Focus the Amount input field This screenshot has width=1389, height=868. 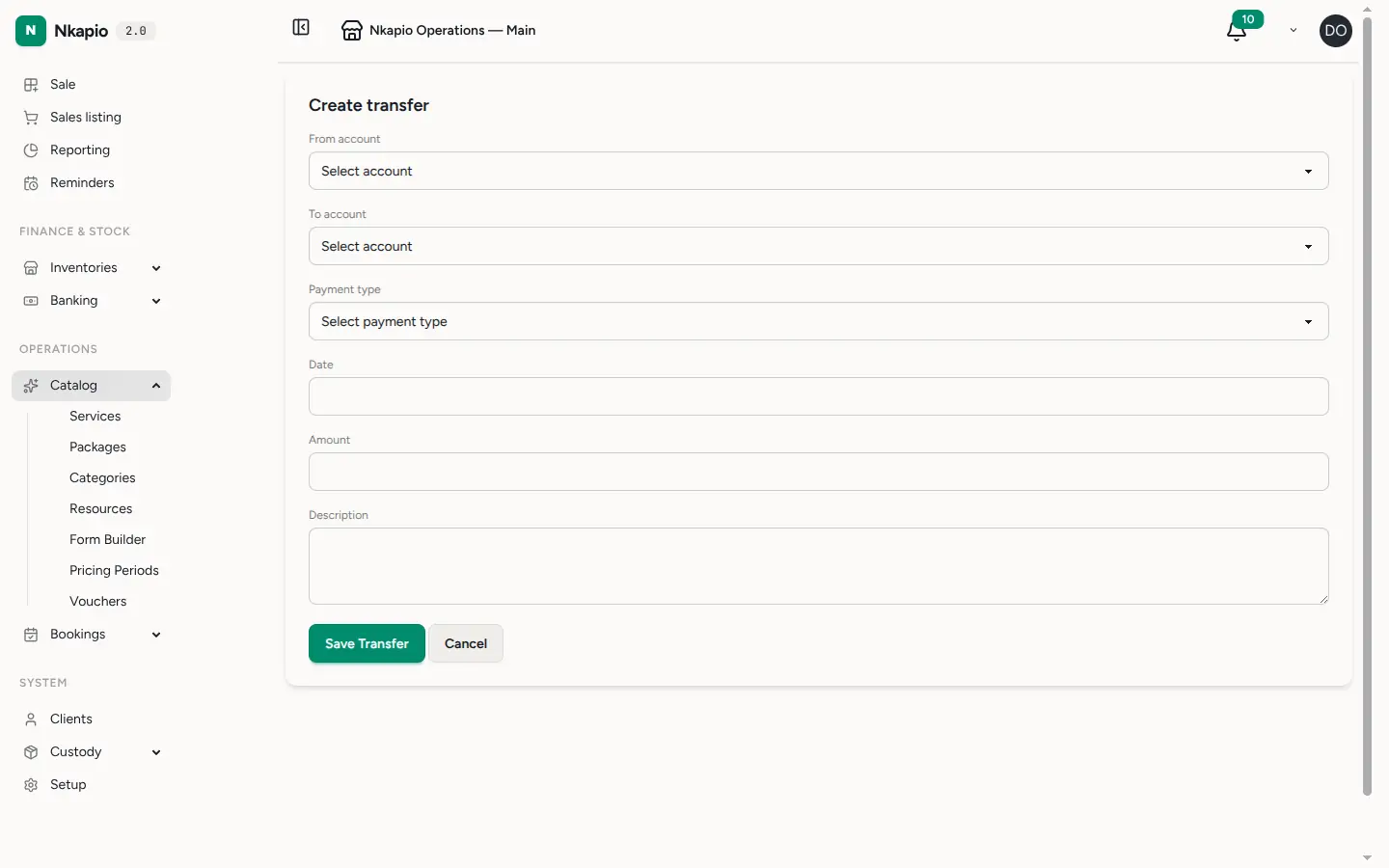818,472
